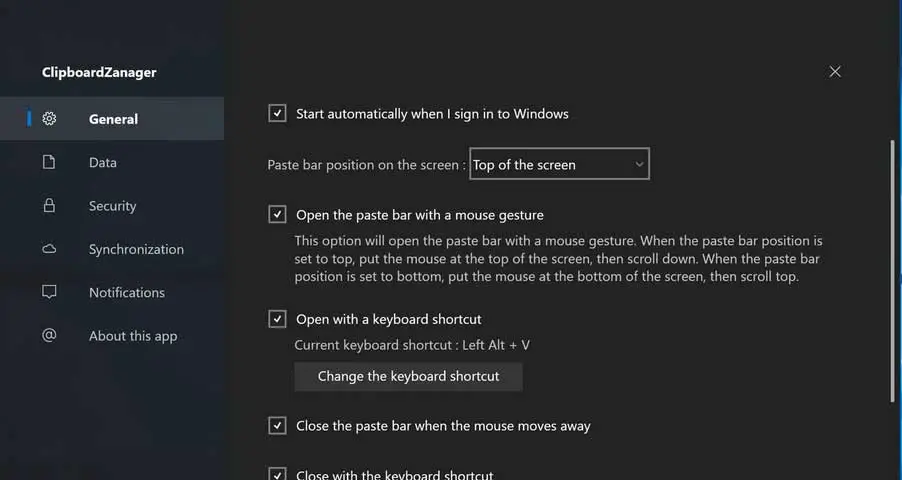Click the Security padlock icon
The height and width of the screenshot is (480, 902).
(x=49, y=206)
